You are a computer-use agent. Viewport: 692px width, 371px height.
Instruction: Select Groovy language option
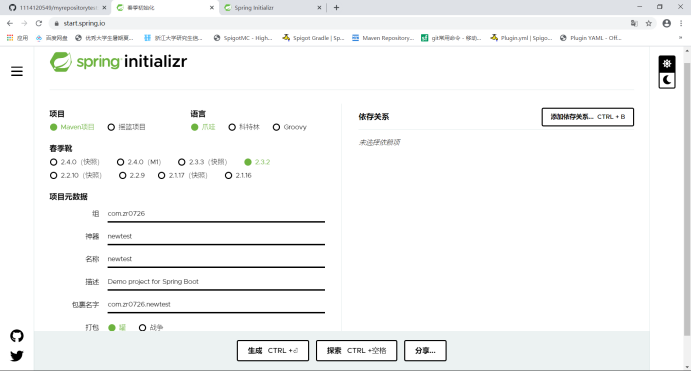click(290, 127)
